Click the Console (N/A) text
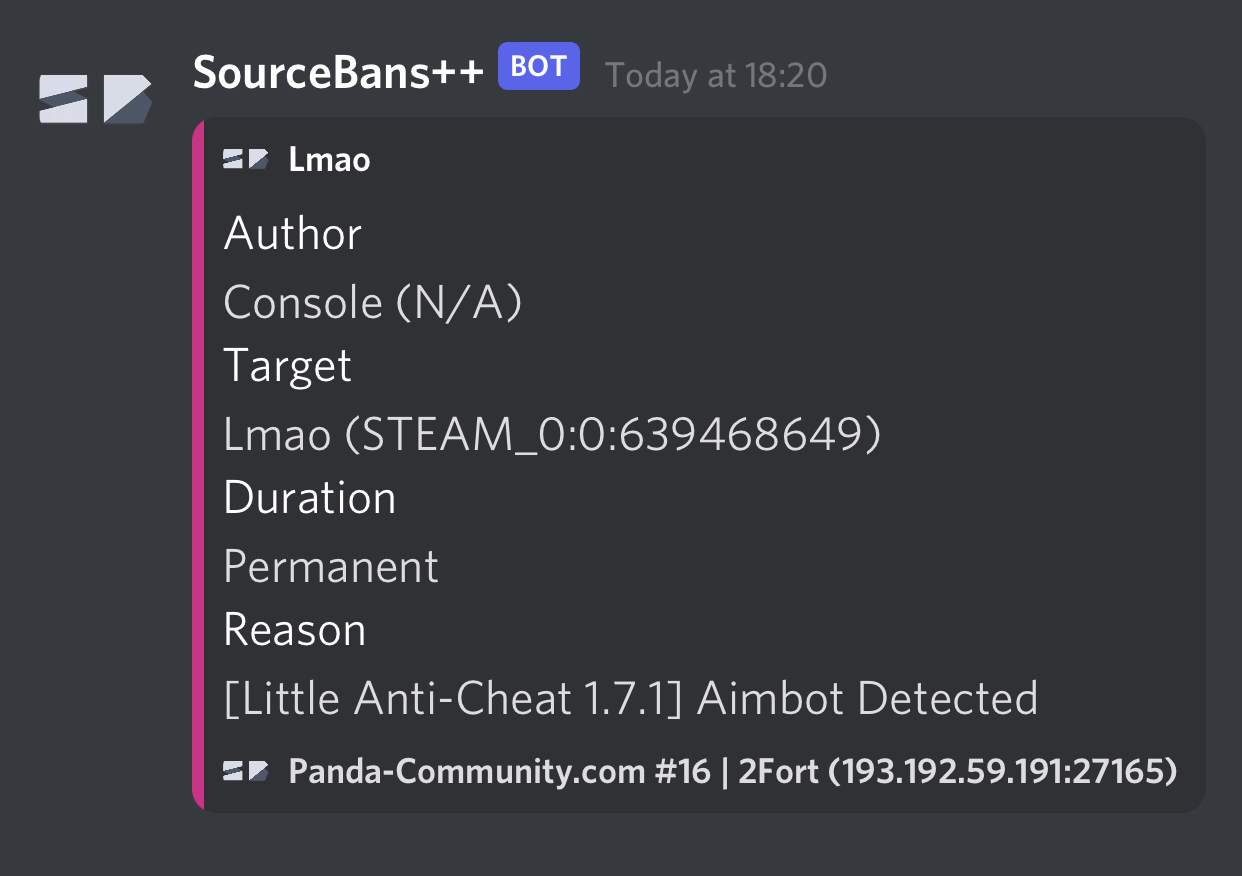Viewport: 1242px width, 876px height. pyautogui.click(x=372, y=302)
